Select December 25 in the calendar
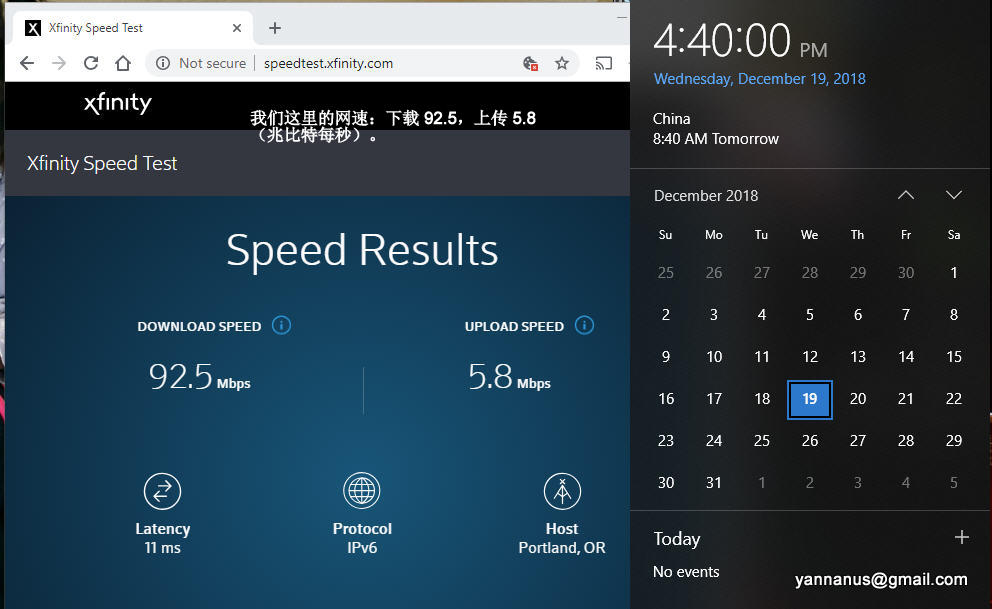Viewport: 992px width, 609px height. point(762,441)
